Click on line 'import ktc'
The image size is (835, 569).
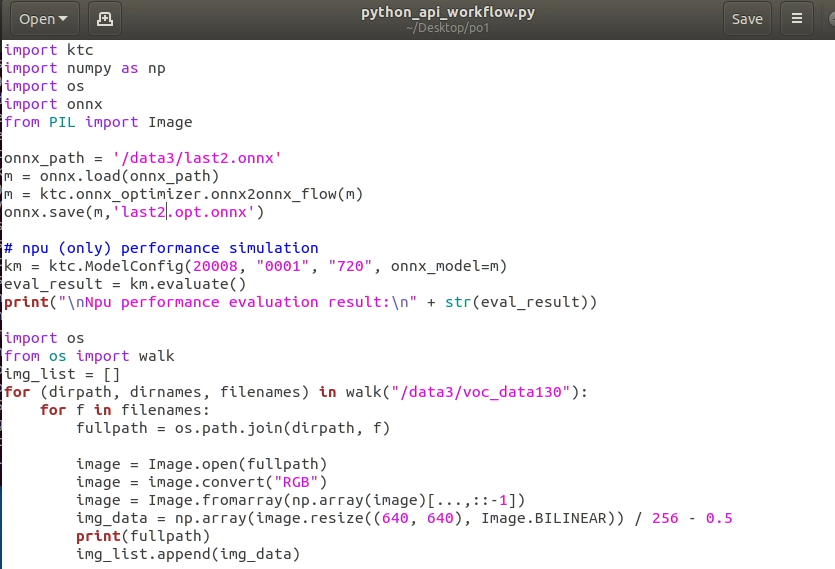point(49,50)
